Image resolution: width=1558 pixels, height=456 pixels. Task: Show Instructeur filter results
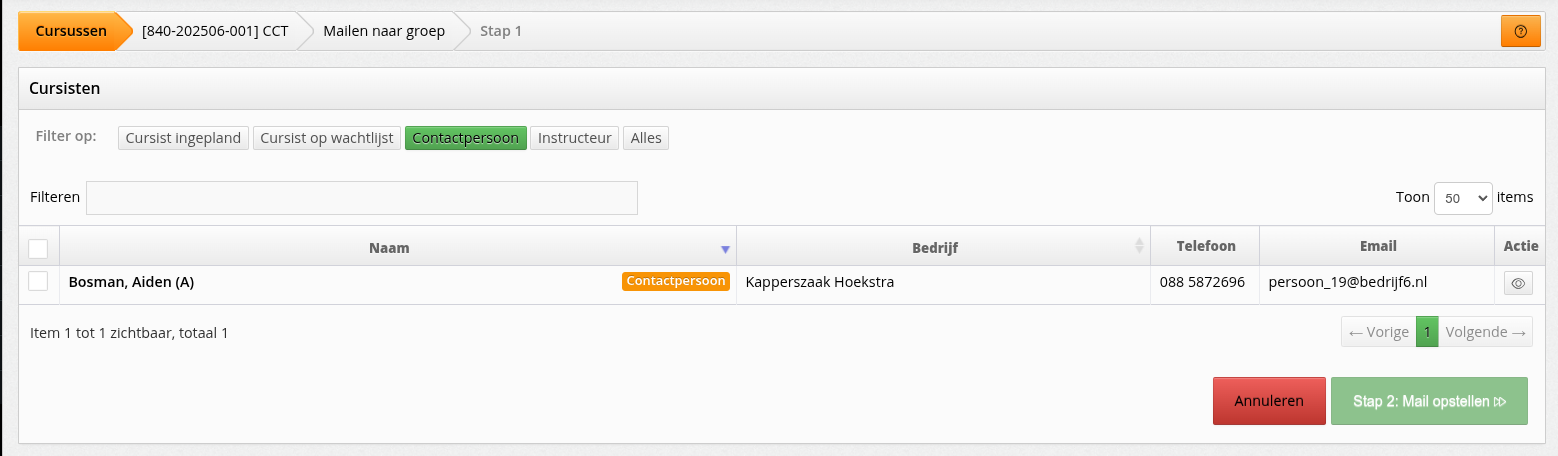coord(574,138)
